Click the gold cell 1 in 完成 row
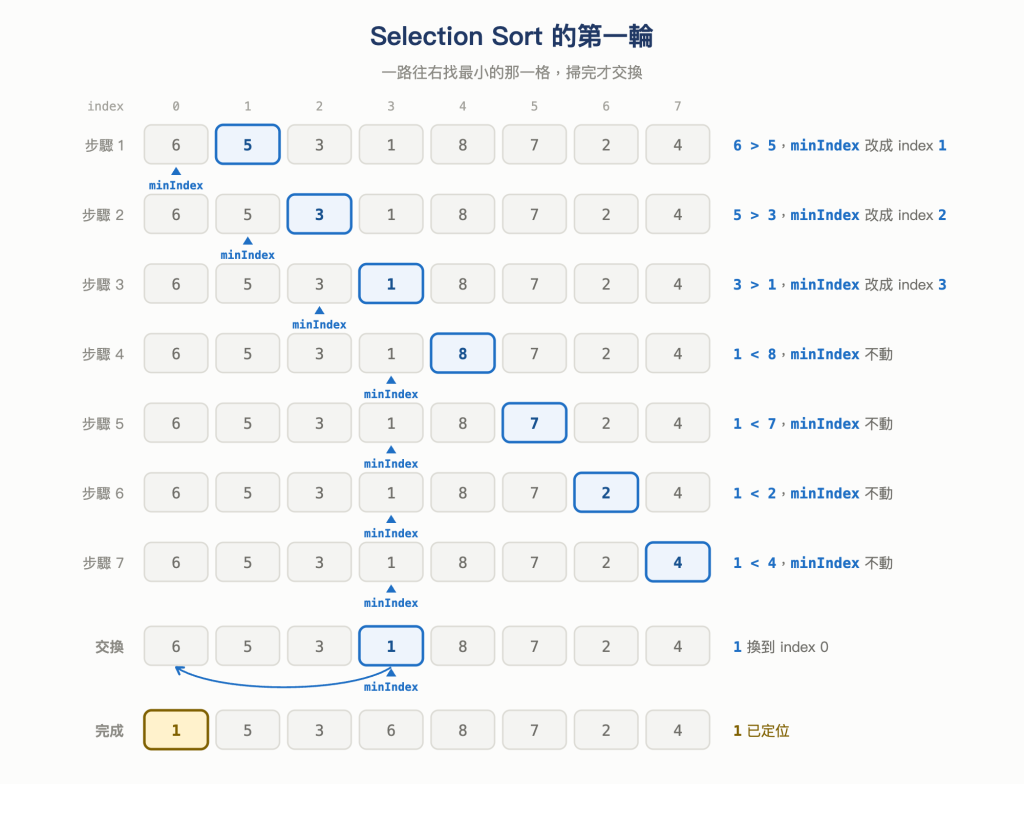 point(176,730)
